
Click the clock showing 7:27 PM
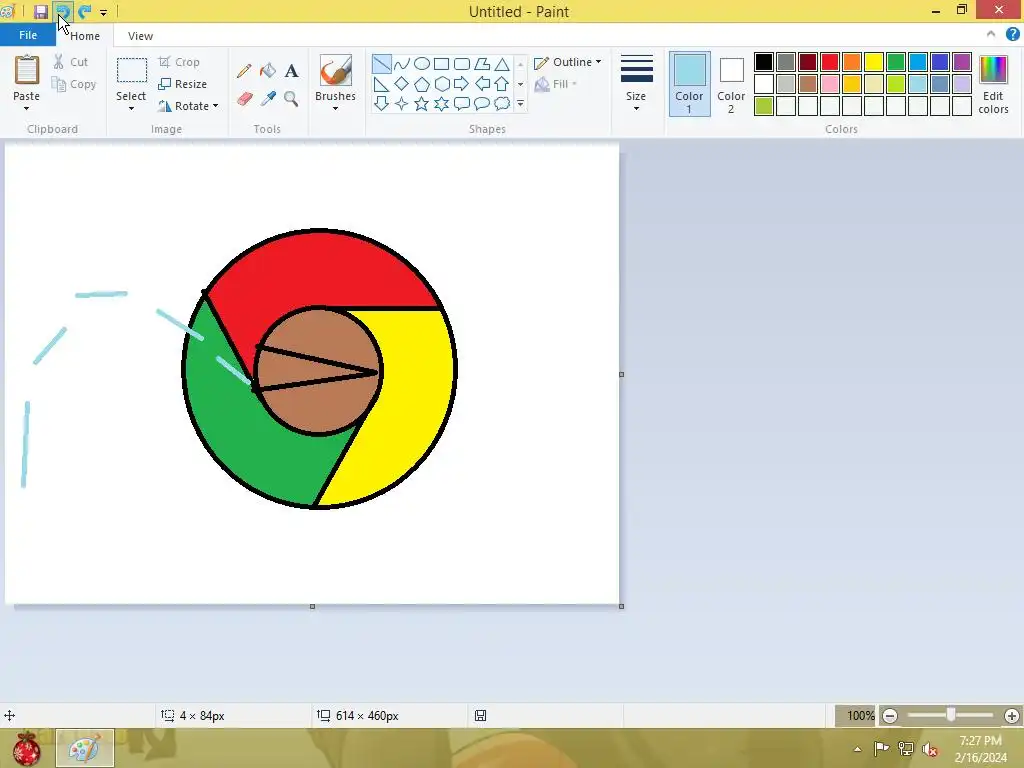click(980, 741)
